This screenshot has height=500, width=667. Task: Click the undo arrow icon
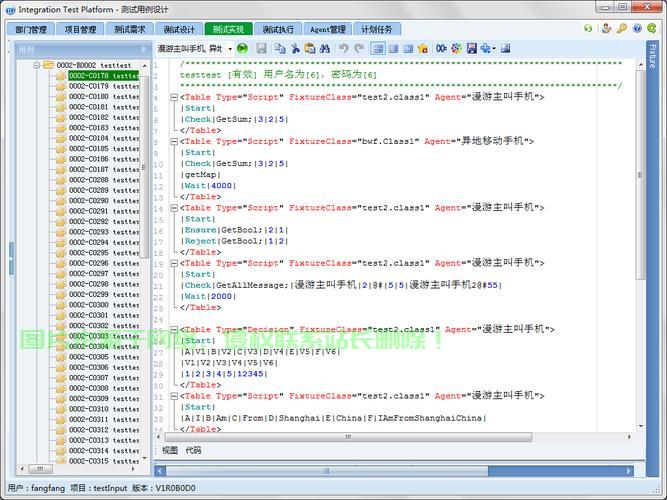pos(343,48)
